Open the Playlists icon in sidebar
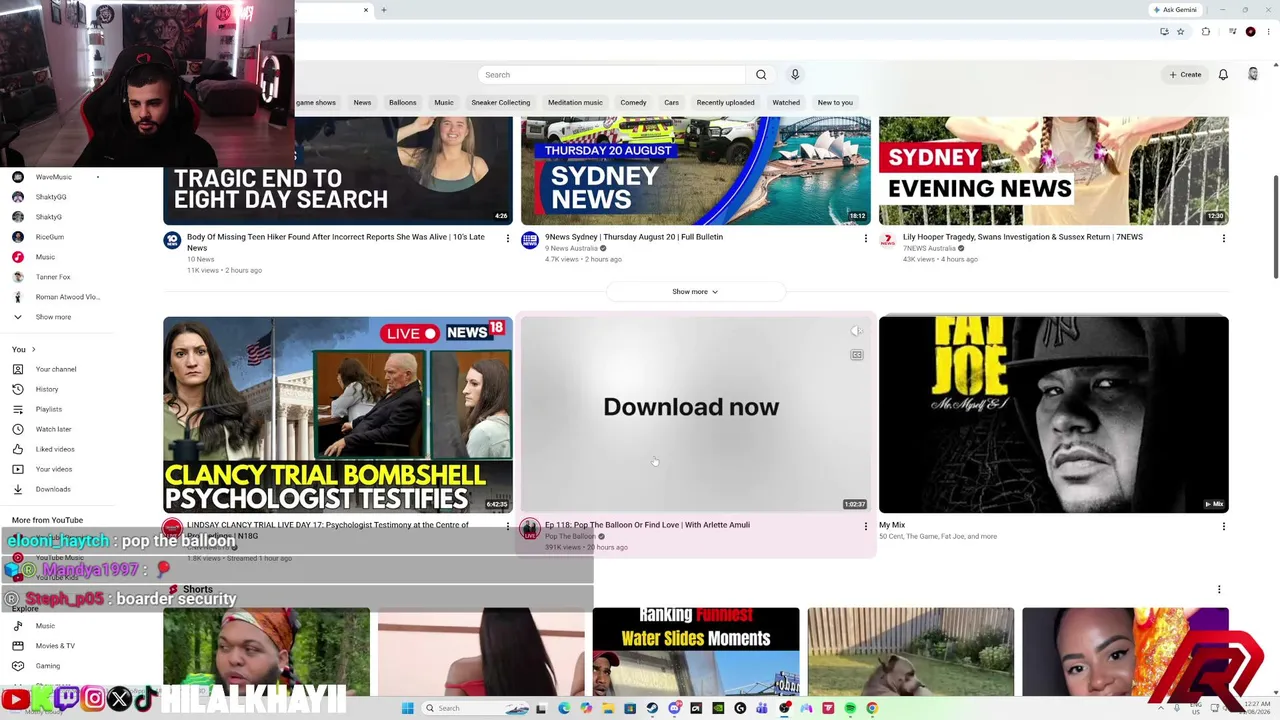Viewport: 1280px width, 720px height. pos(18,409)
